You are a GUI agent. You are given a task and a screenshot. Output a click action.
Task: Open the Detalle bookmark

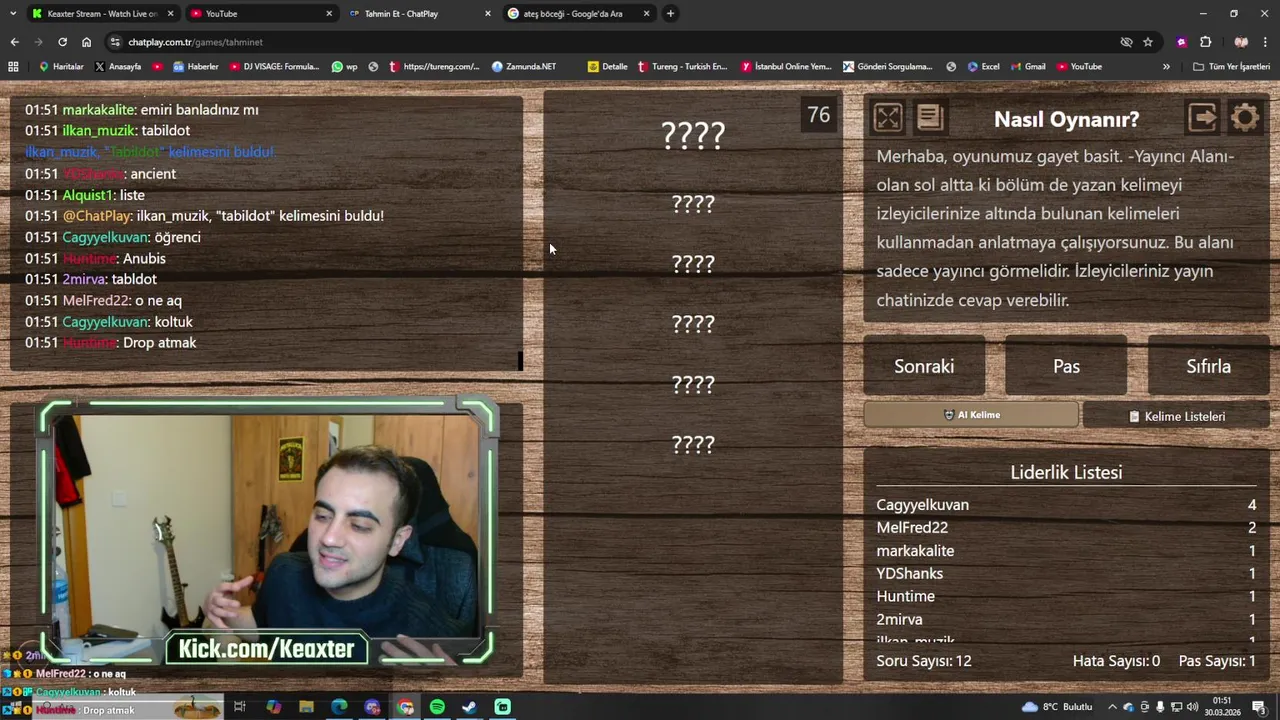[608, 67]
